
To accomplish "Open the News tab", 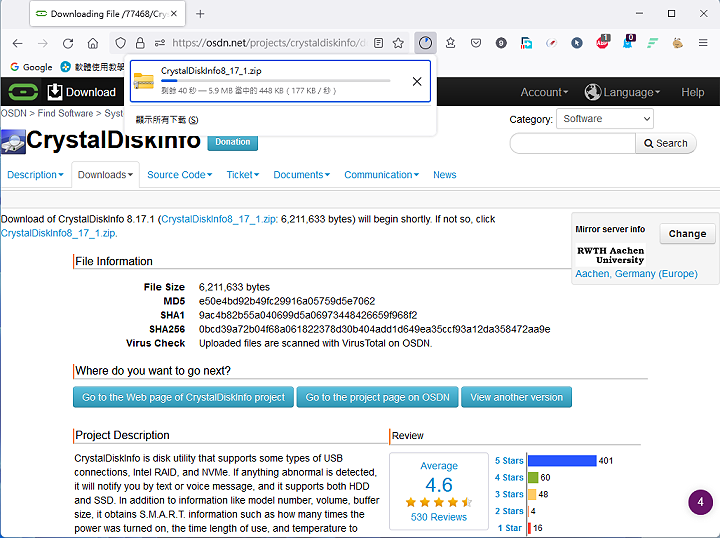I will (x=444, y=175).
